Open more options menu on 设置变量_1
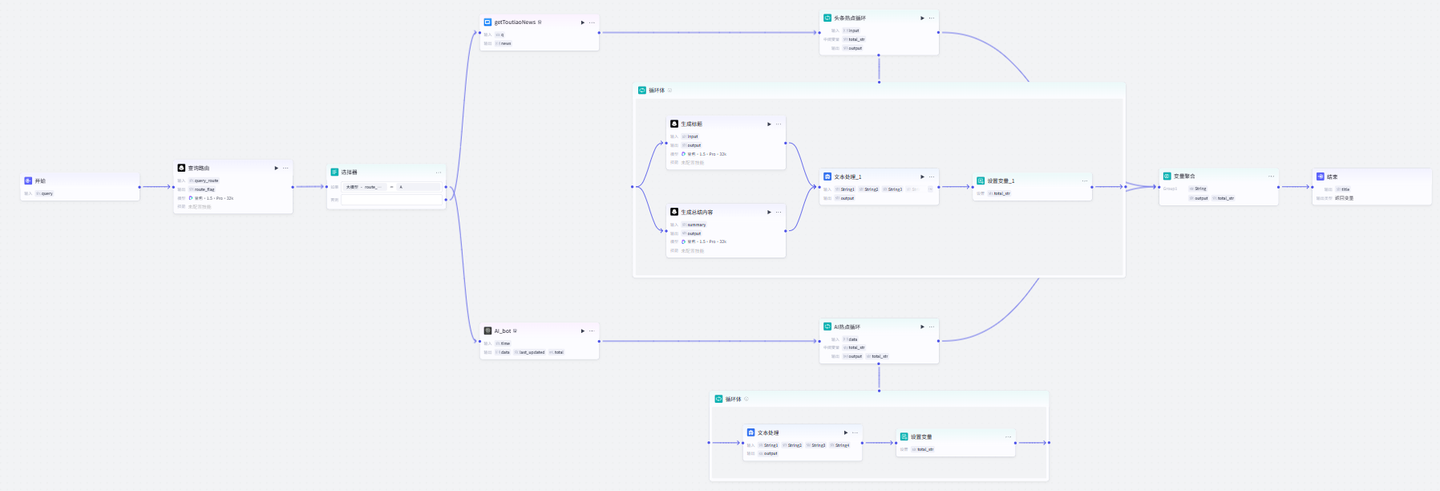1440x491 pixels. click(x=1085, y=181)
